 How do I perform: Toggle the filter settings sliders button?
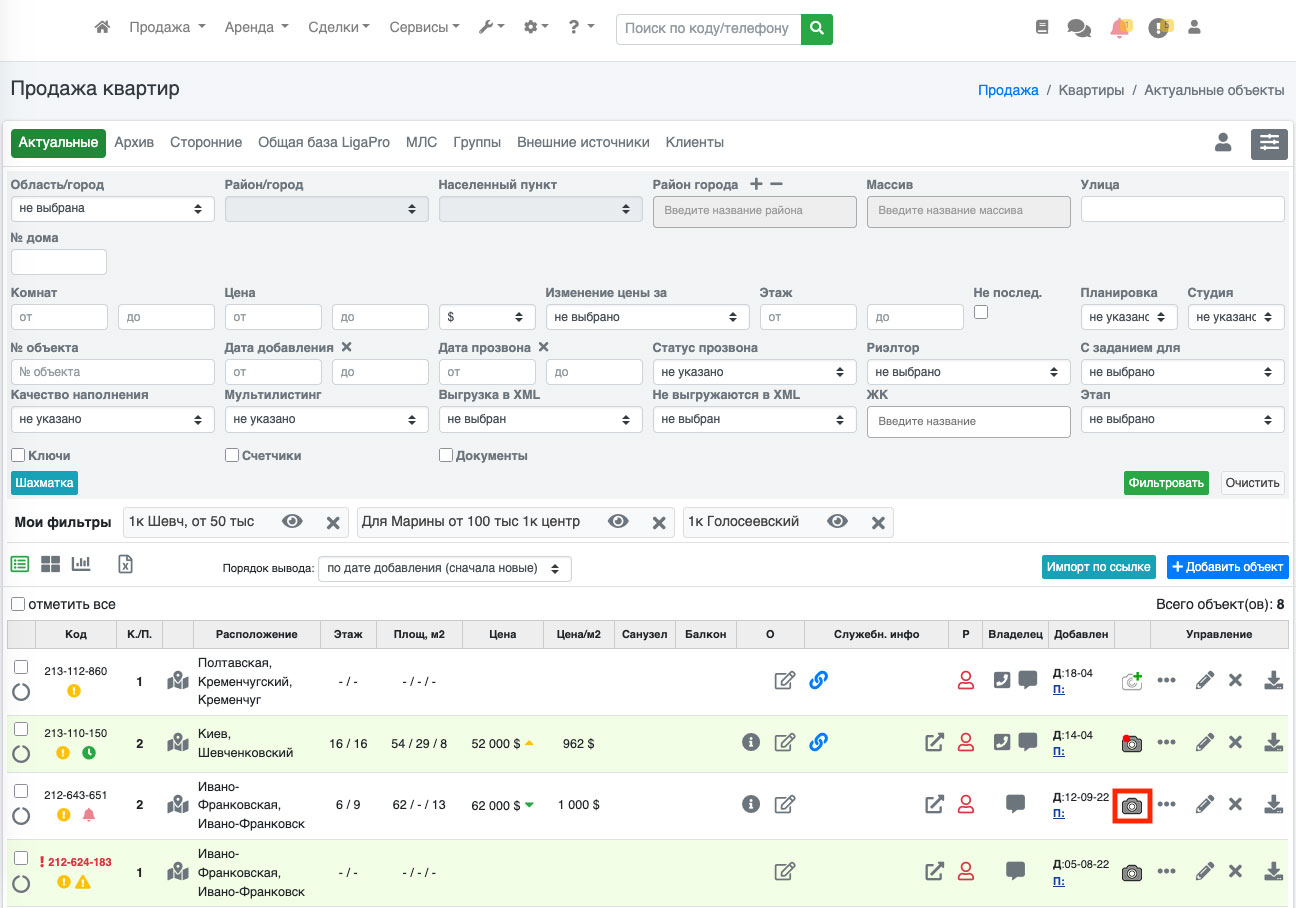[1269, 144]
